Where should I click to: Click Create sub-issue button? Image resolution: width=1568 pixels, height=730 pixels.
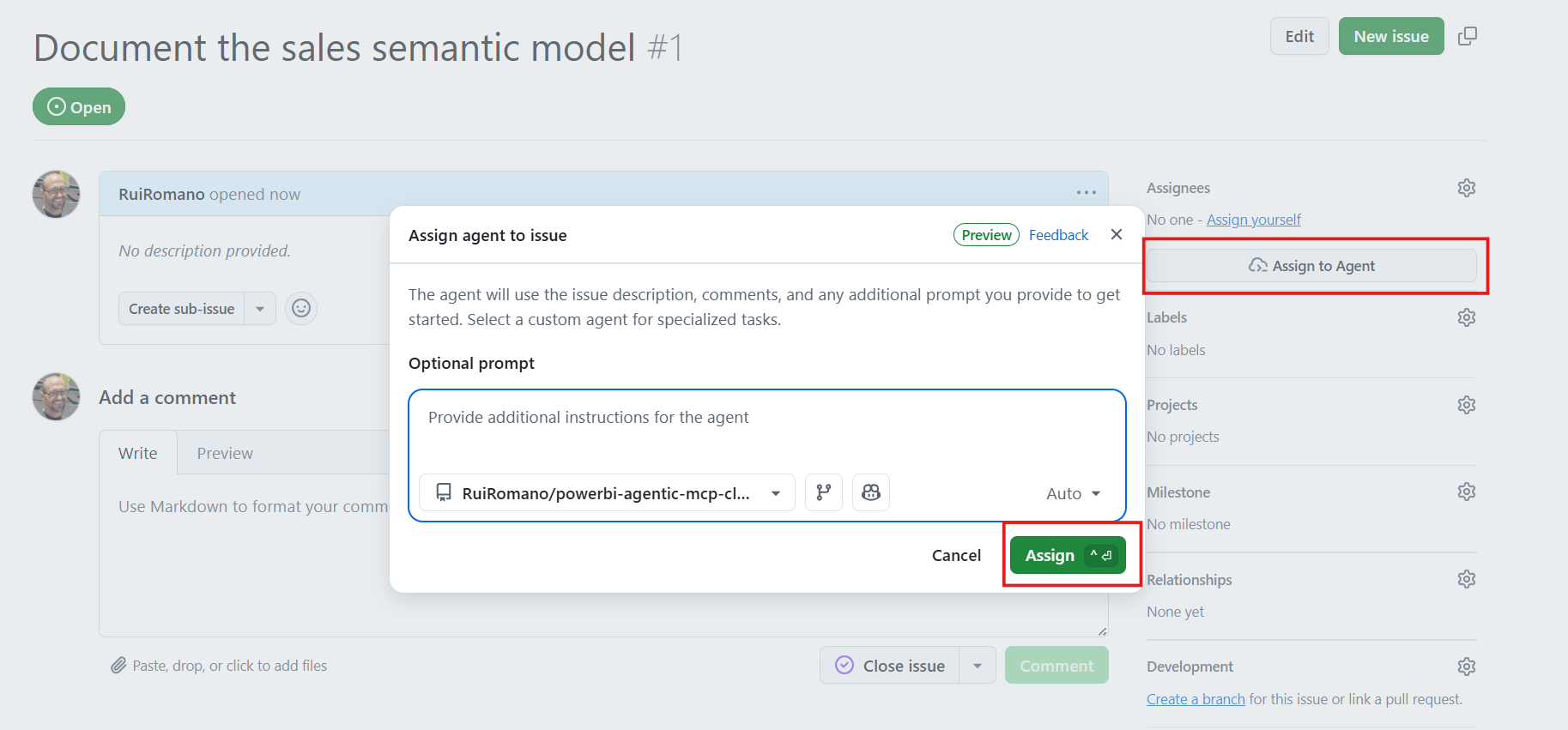(x=181, y=309)
